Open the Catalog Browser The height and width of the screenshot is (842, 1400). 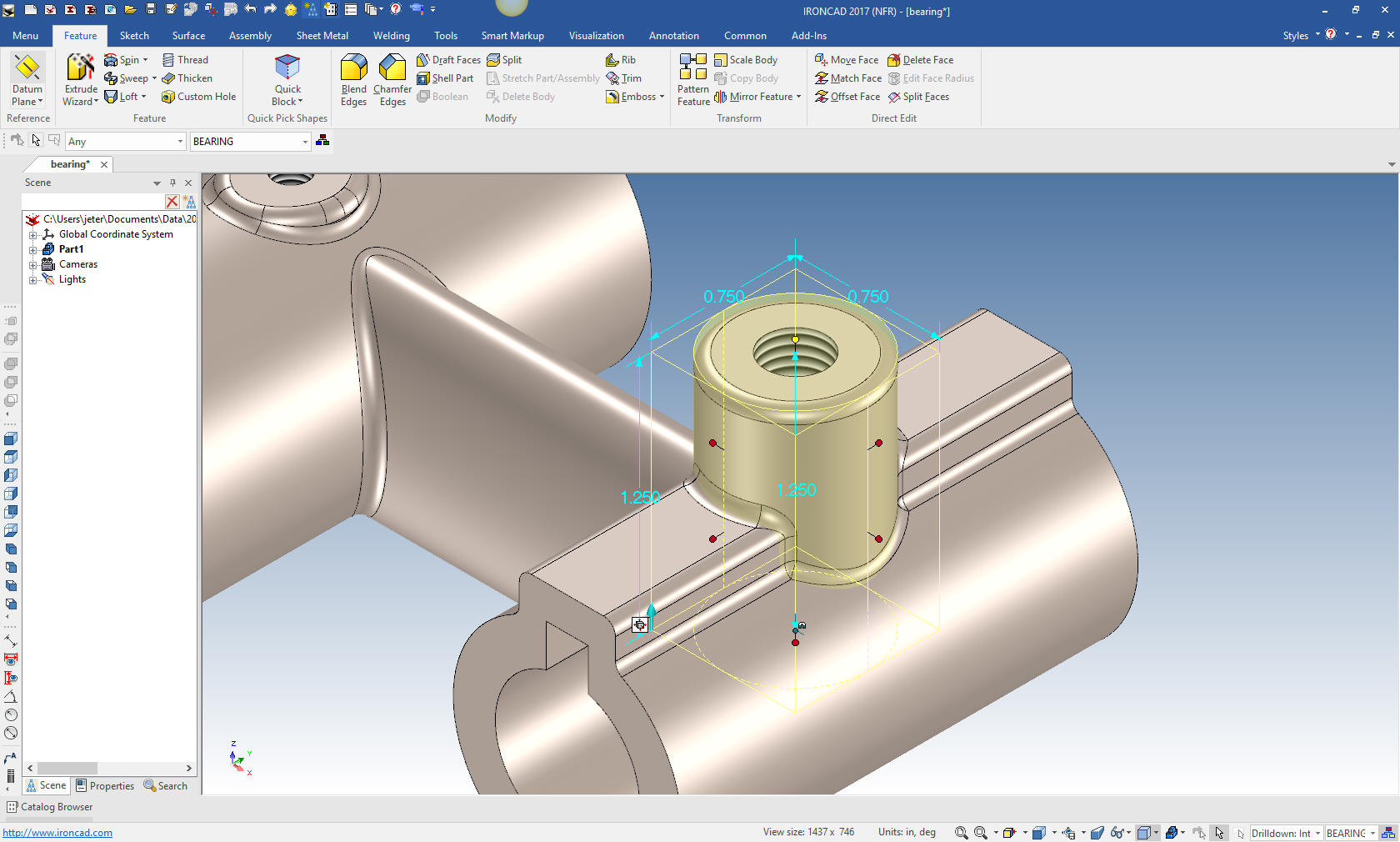coord(50,807)
